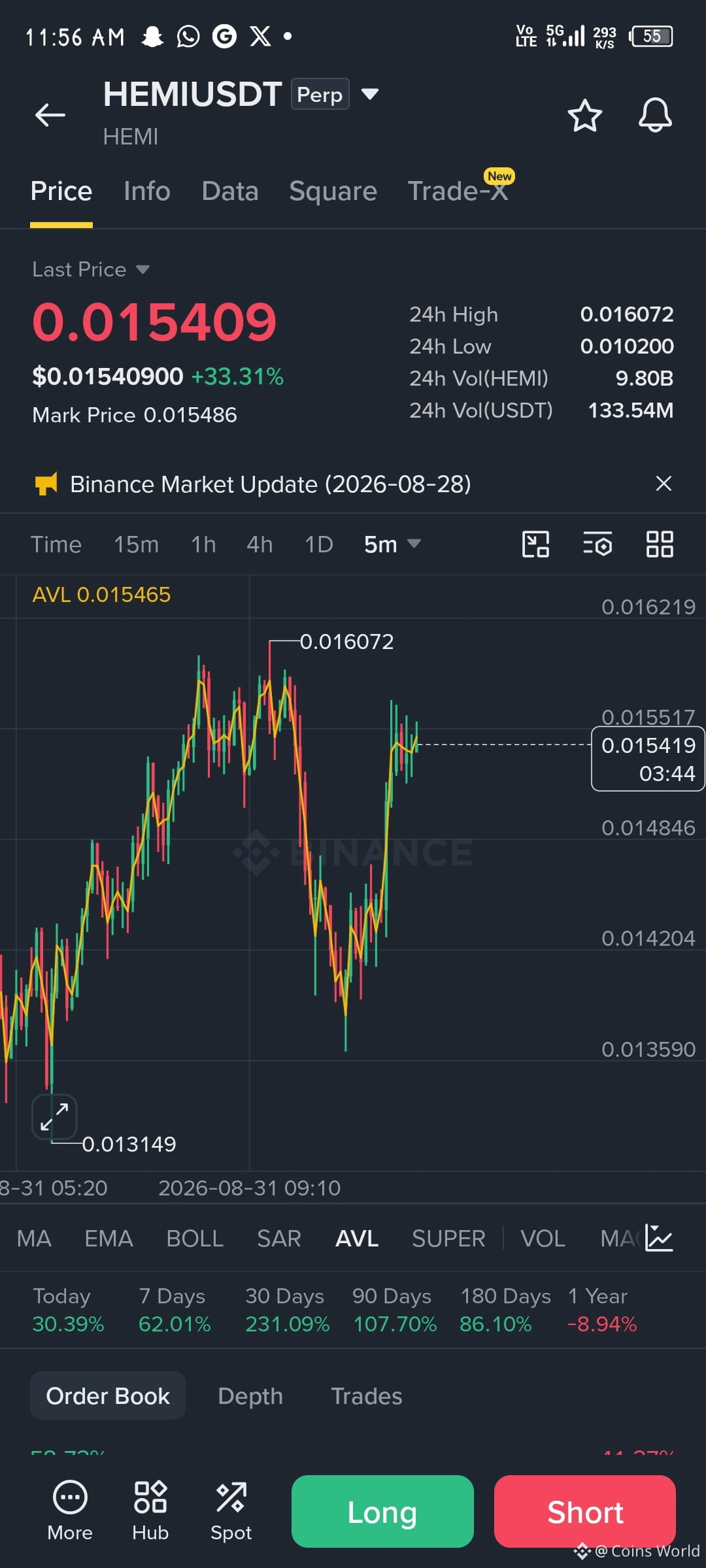Expand the HEMIUSDT Perp pair dropdown
The width and height of the screenshot is (706, 1568).
tap(370, 94)
